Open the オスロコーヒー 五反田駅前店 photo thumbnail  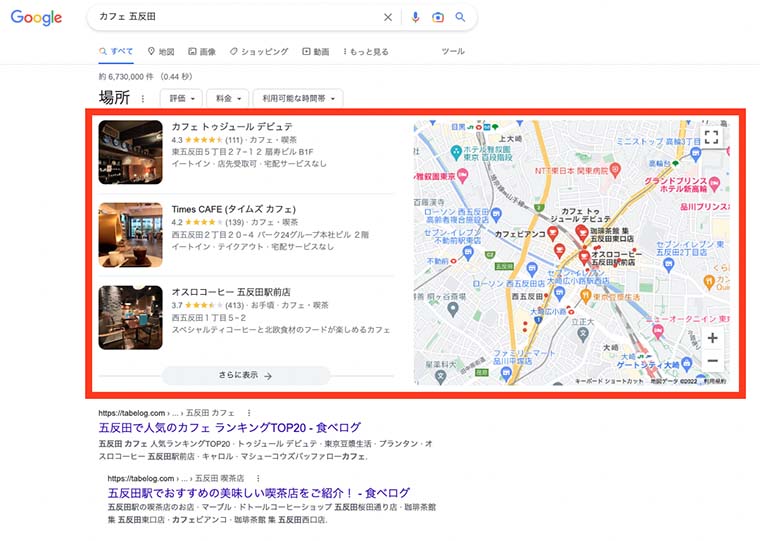[x=130, y=318]
